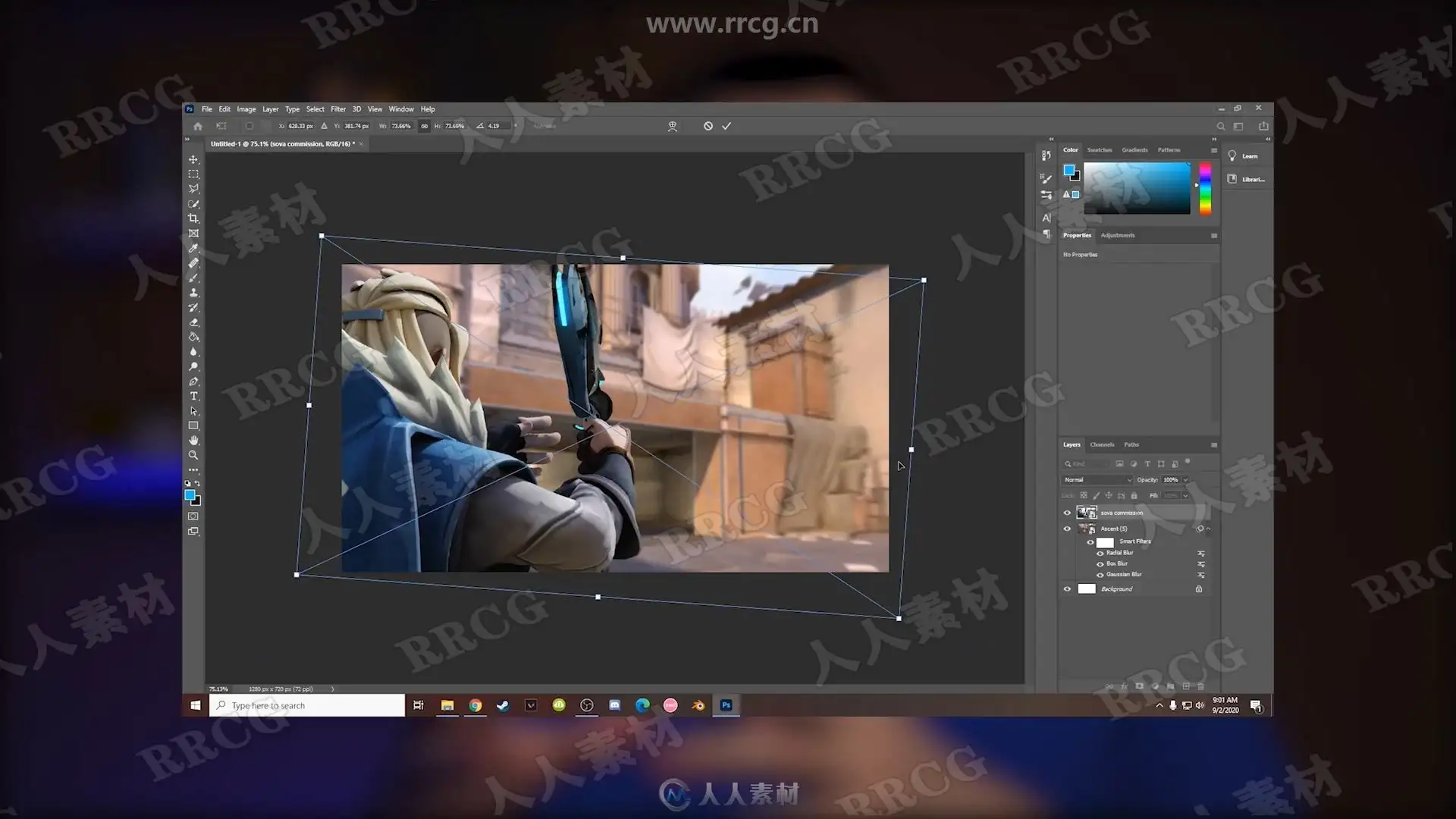Select the Type tool
Image resolution: width=1456 pixels, height=819 pixels.
point(193,396)
